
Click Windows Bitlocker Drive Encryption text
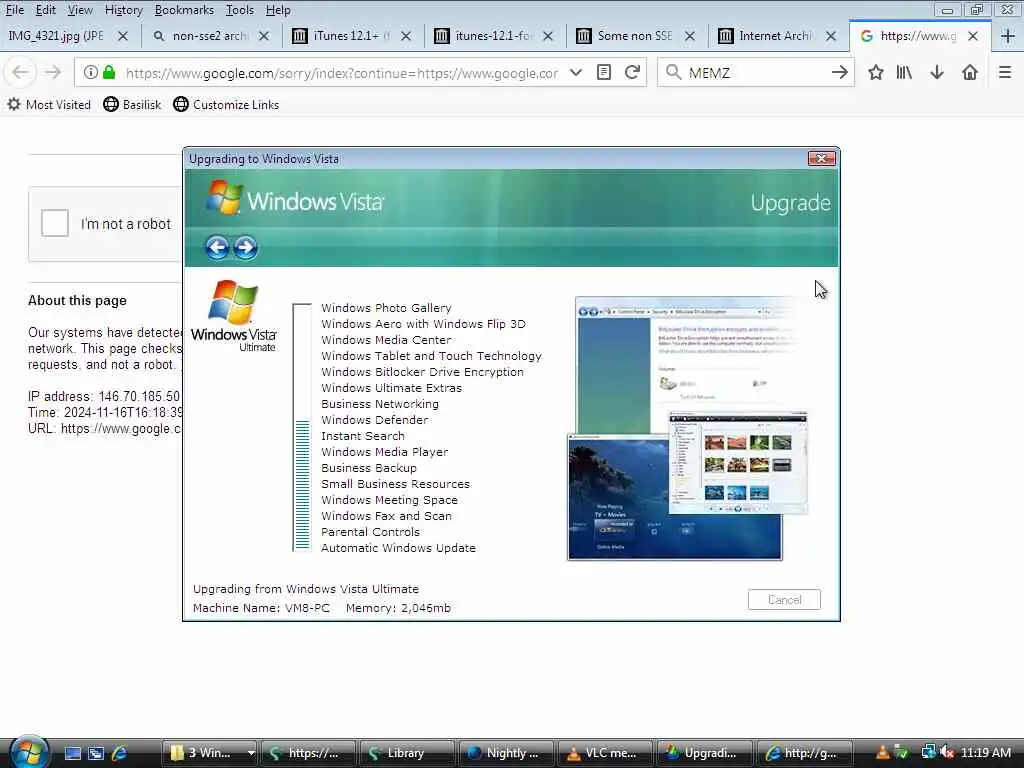pos(422,372)
